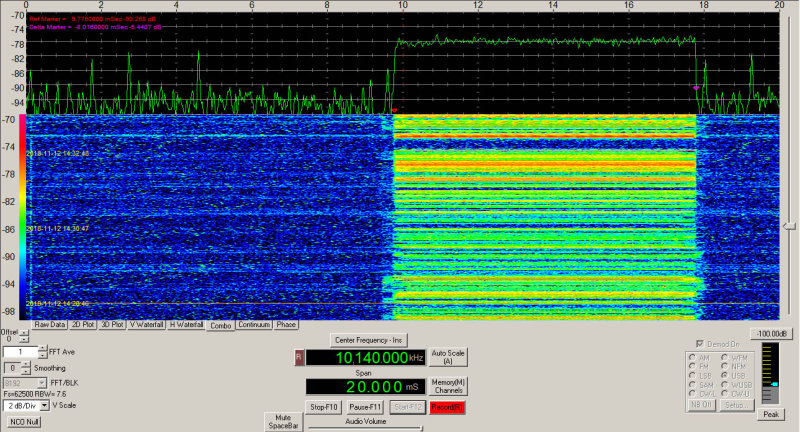Select the 3D Plot view tab
Screen dimensions: 800x432
pos(112,324)
